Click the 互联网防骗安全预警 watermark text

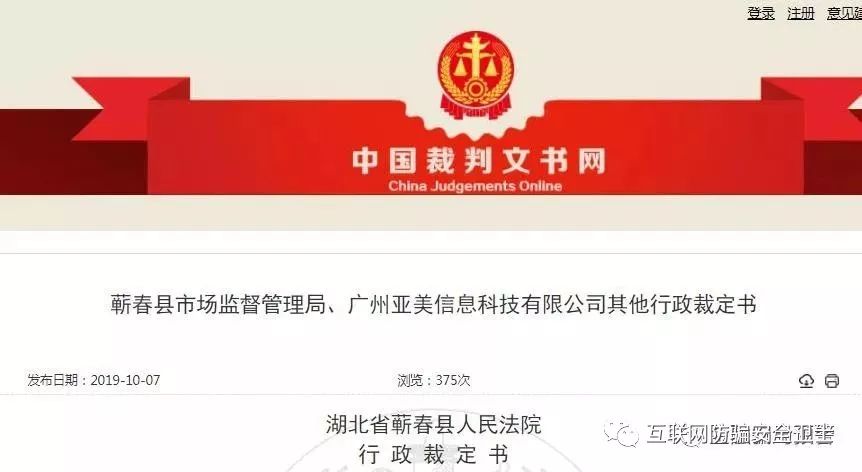click(x=741, y=435)
